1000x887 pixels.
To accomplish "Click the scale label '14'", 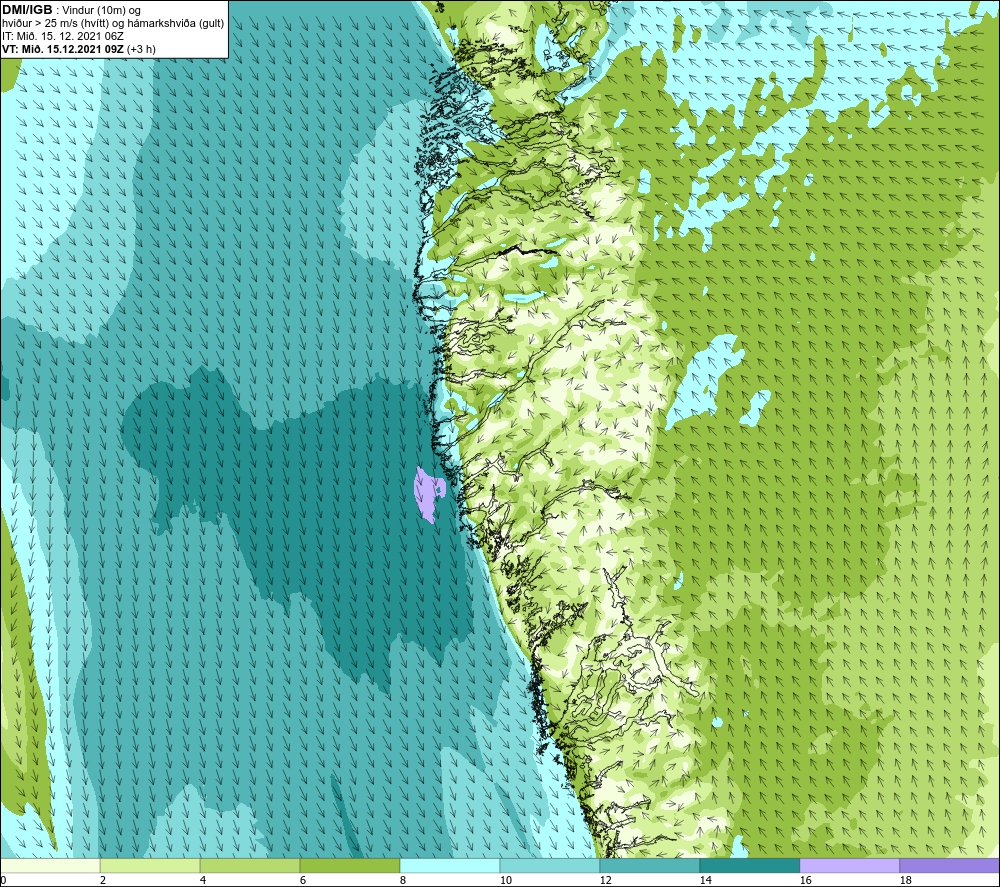I will pos(705,881).
